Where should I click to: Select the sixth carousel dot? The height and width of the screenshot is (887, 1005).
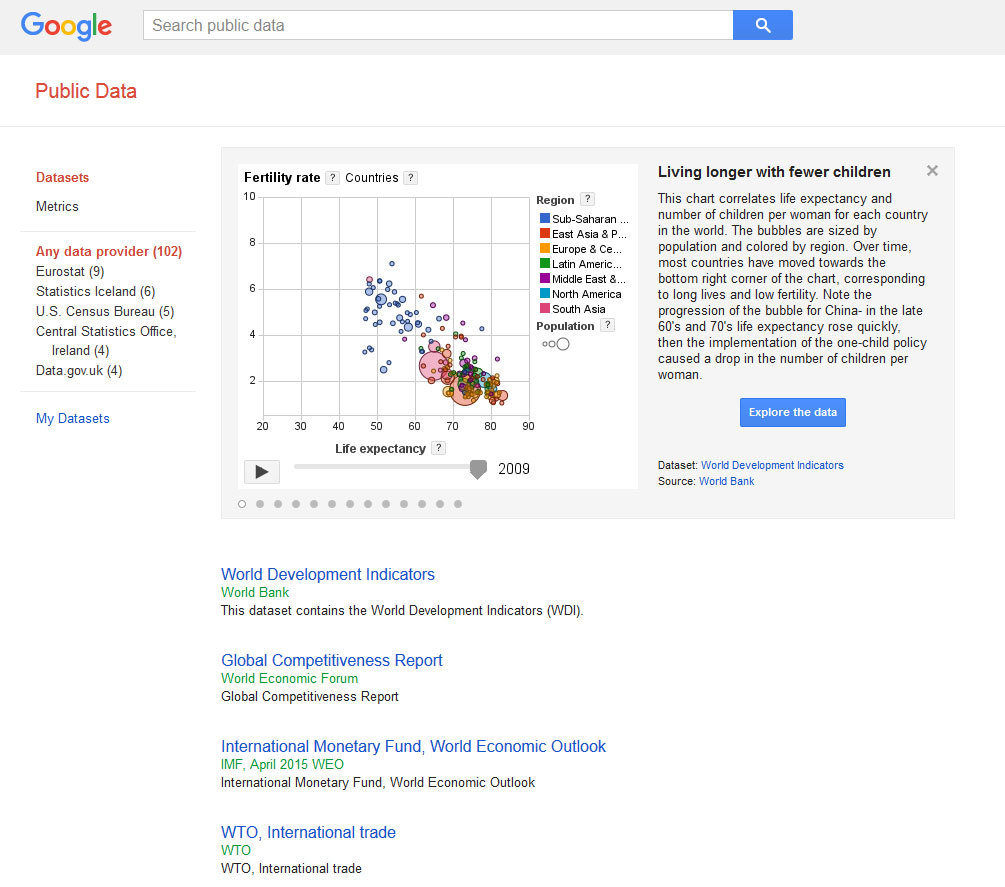[x=331, y=504]
